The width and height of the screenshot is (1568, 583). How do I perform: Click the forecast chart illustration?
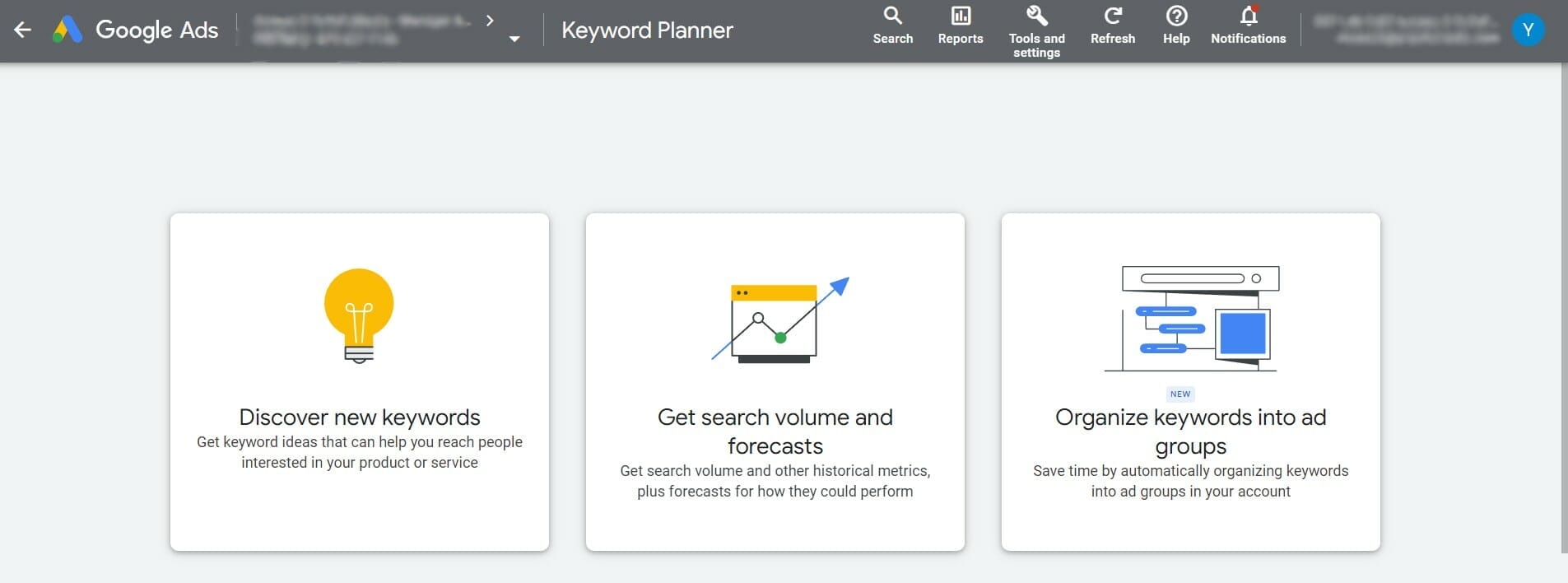[775, 321]
